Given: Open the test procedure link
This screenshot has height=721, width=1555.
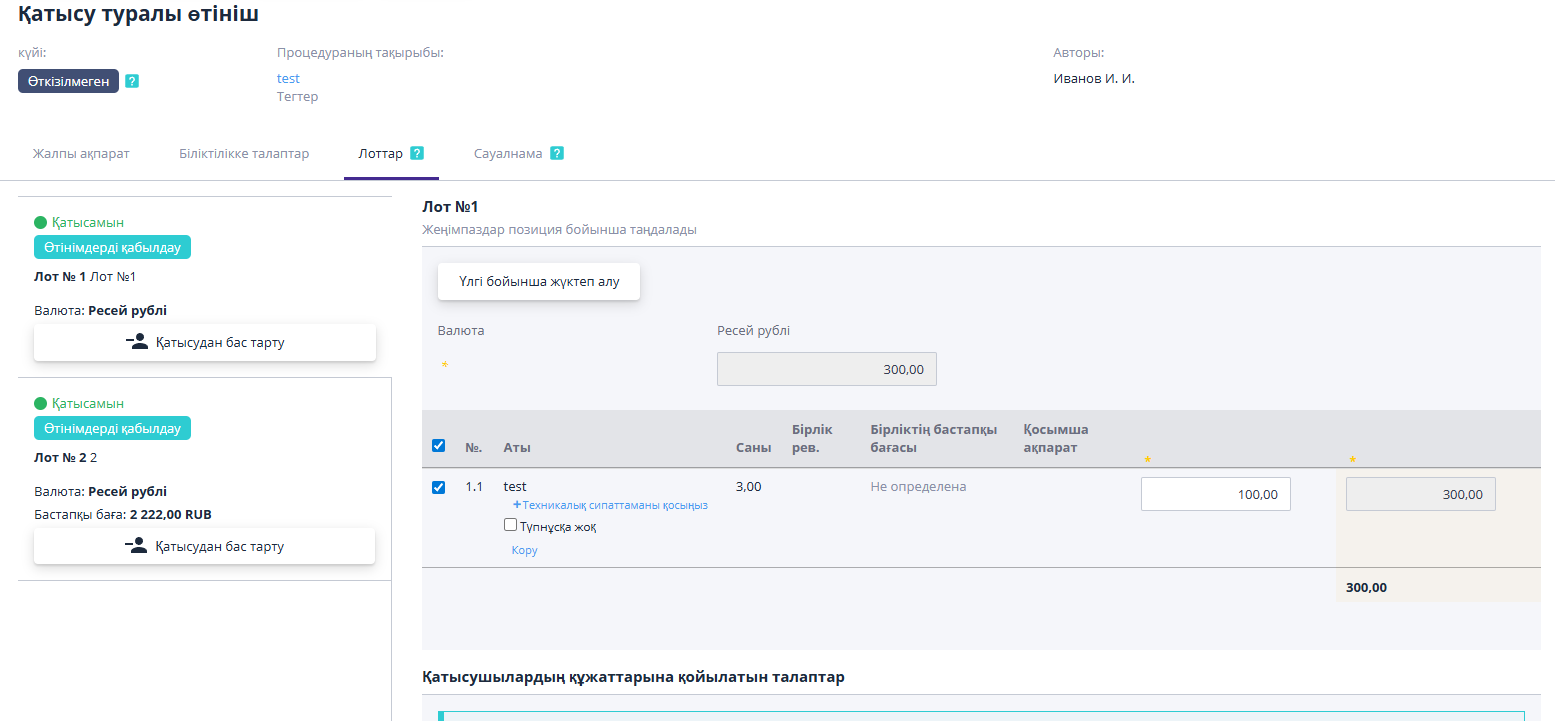Looking at the screenshot, I should (x=288, y=78).
